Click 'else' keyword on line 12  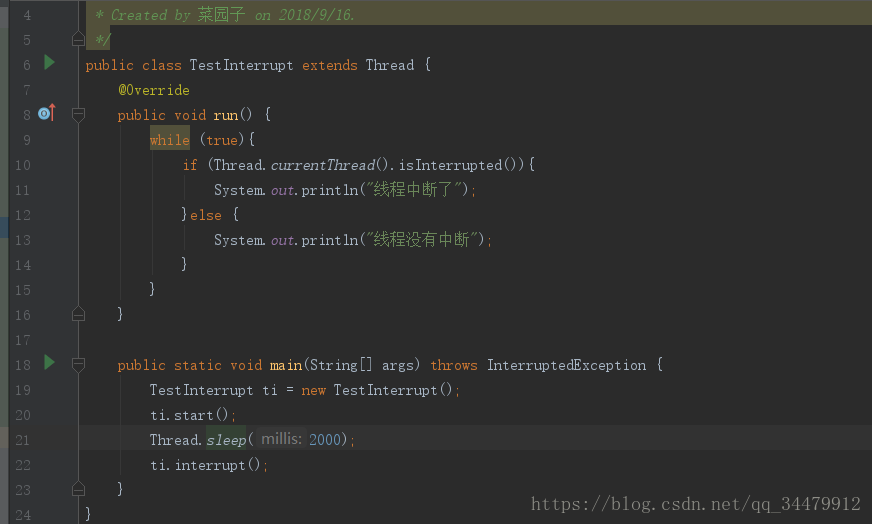point(206,215)
